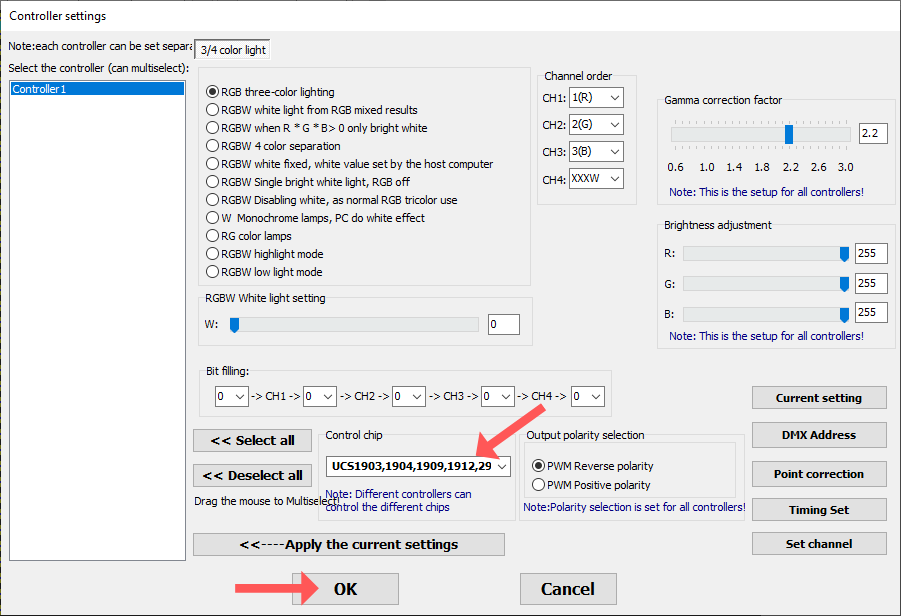Open the CH4 channel dropdown showing XXXW
Screen dimensions: 901x616
[x=595, y=178]
